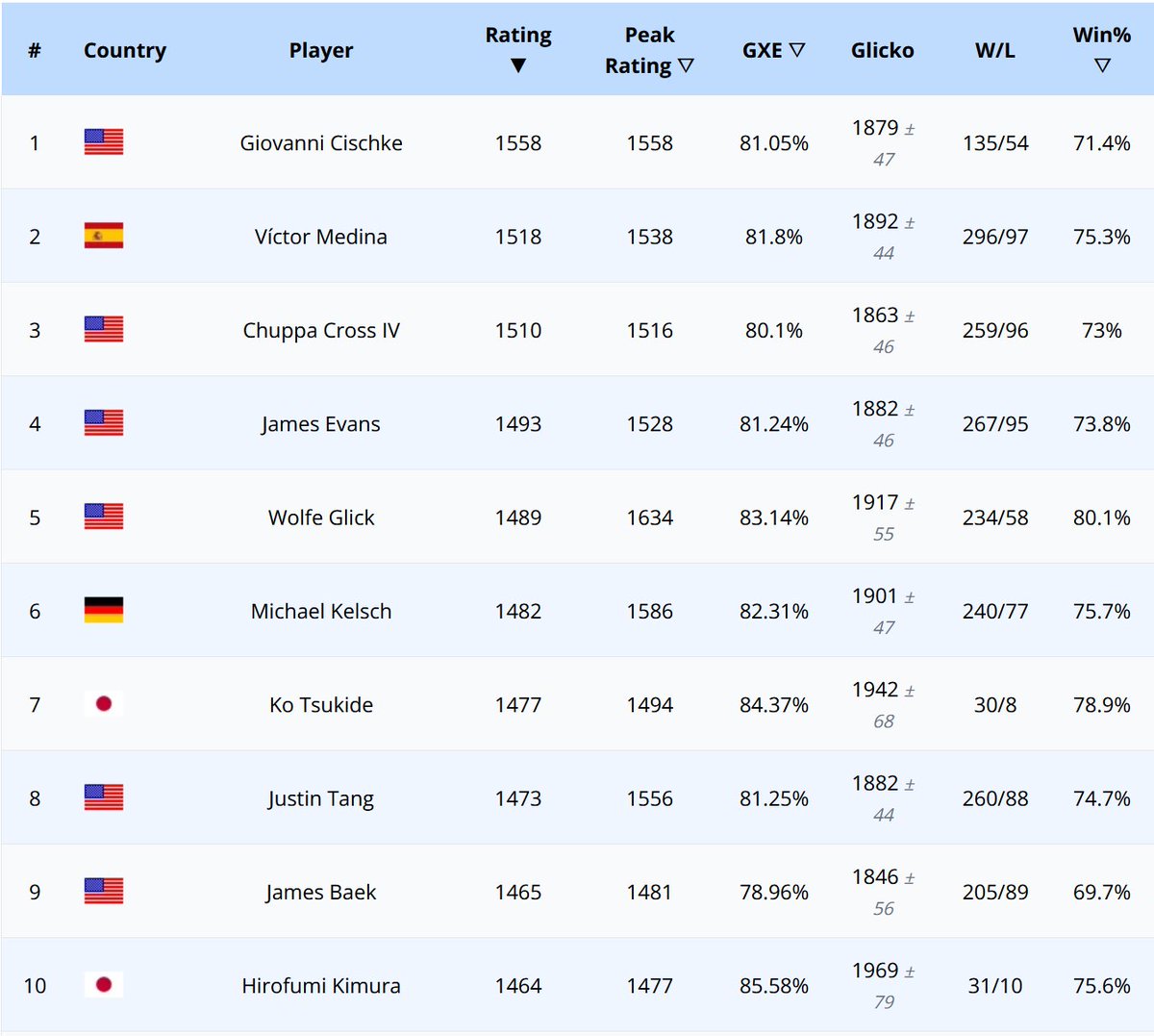The image size is (1154, 1036).
Task: Click GXE value 84.37%
Action: point(774,704)
